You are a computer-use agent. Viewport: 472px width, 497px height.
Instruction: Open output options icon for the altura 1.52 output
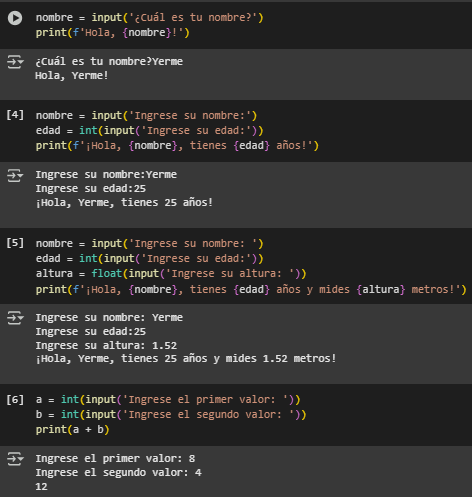click(15, 318)
